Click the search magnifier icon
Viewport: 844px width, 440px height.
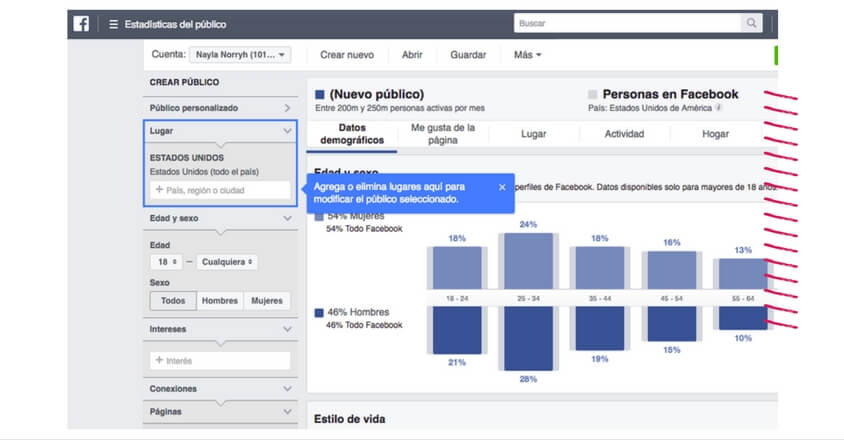point(751,23)
